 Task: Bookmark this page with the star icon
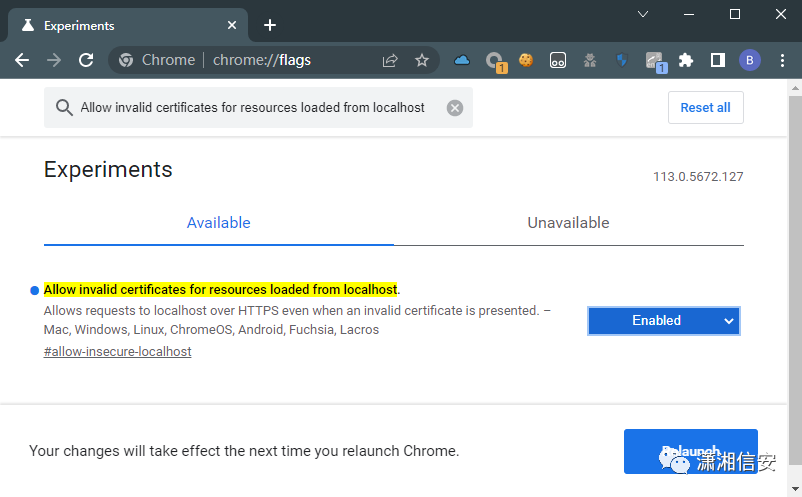tap(422, 60)
